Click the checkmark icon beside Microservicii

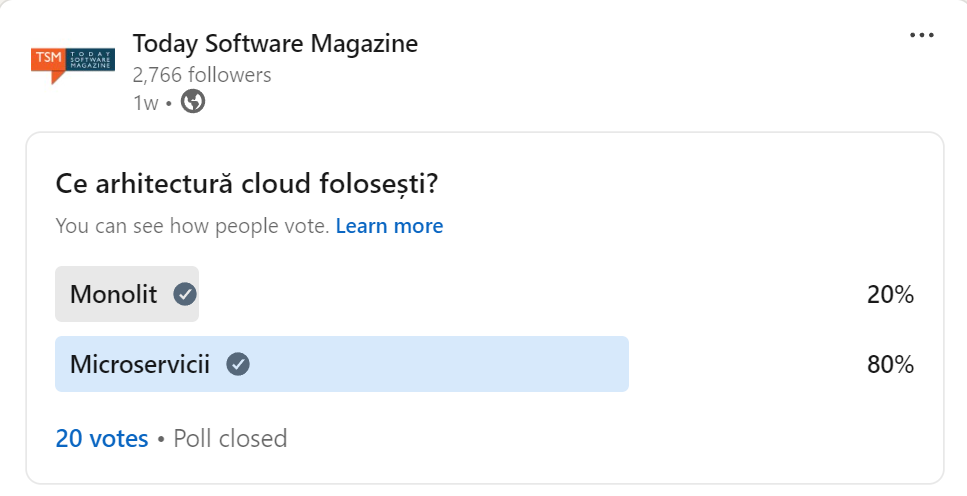tap(238, 364)
